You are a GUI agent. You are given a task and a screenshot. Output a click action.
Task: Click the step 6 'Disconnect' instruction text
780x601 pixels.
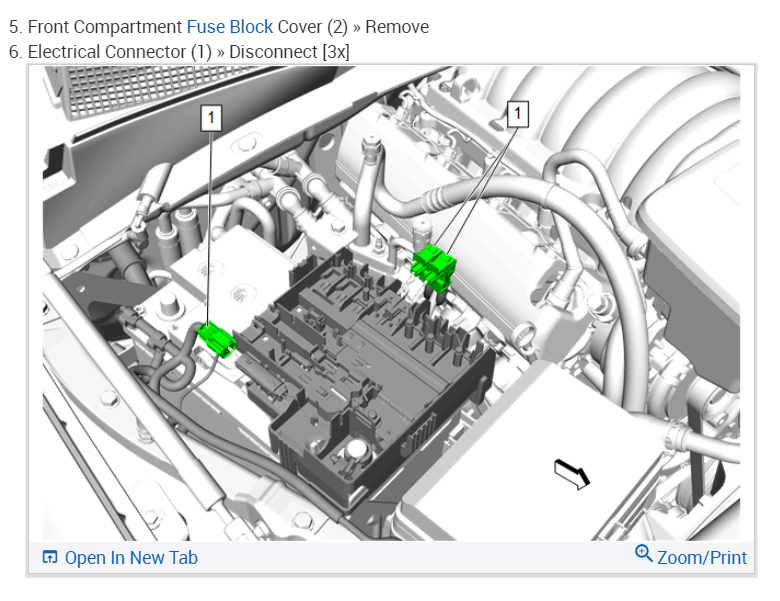coord(273,52)
